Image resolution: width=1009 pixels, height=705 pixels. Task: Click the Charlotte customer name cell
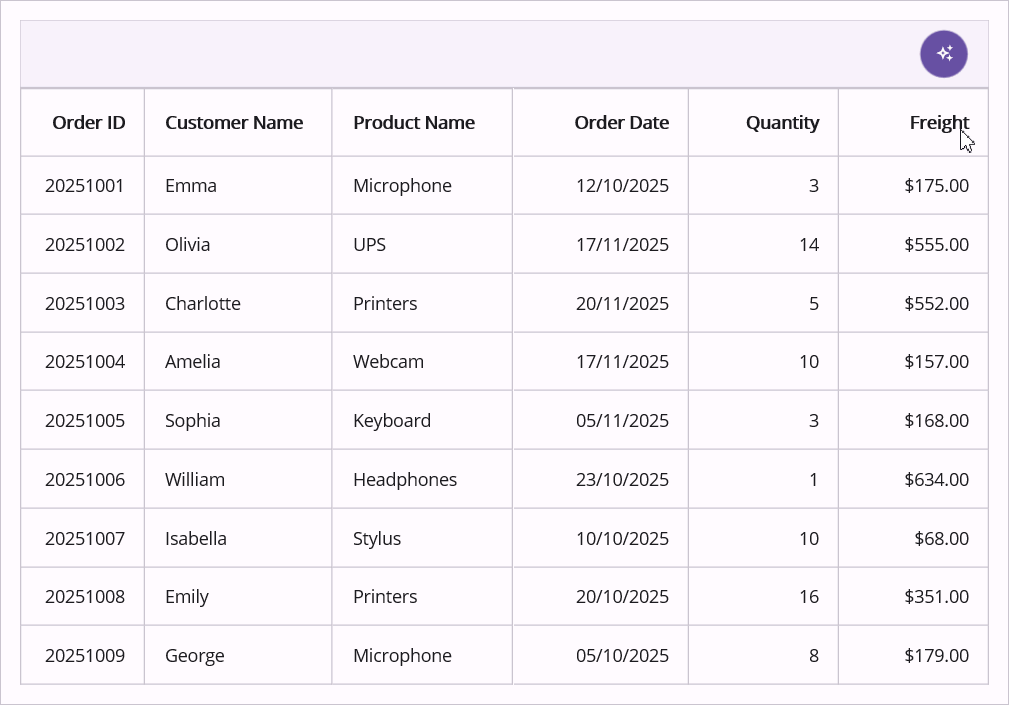click(x=203, y=304)
